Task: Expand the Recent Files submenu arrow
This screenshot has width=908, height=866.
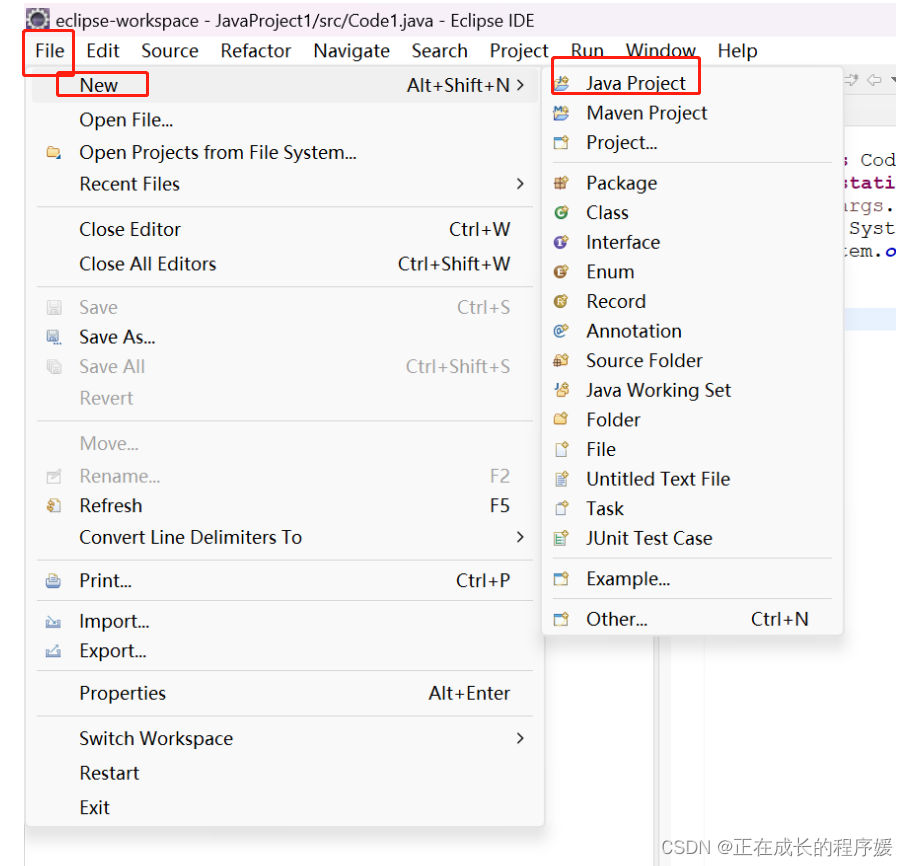Action: (520, 184)
